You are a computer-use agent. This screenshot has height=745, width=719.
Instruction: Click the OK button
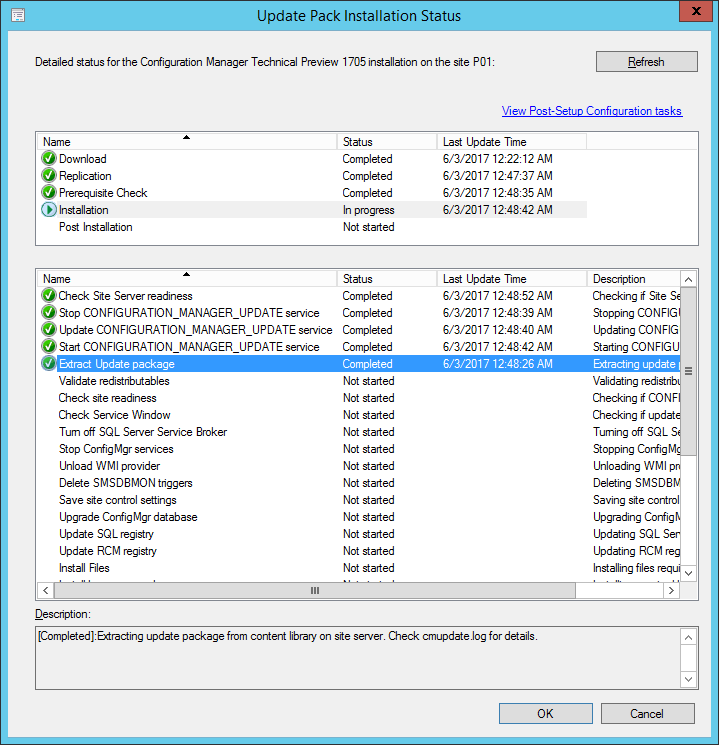[x=546, y=714]
